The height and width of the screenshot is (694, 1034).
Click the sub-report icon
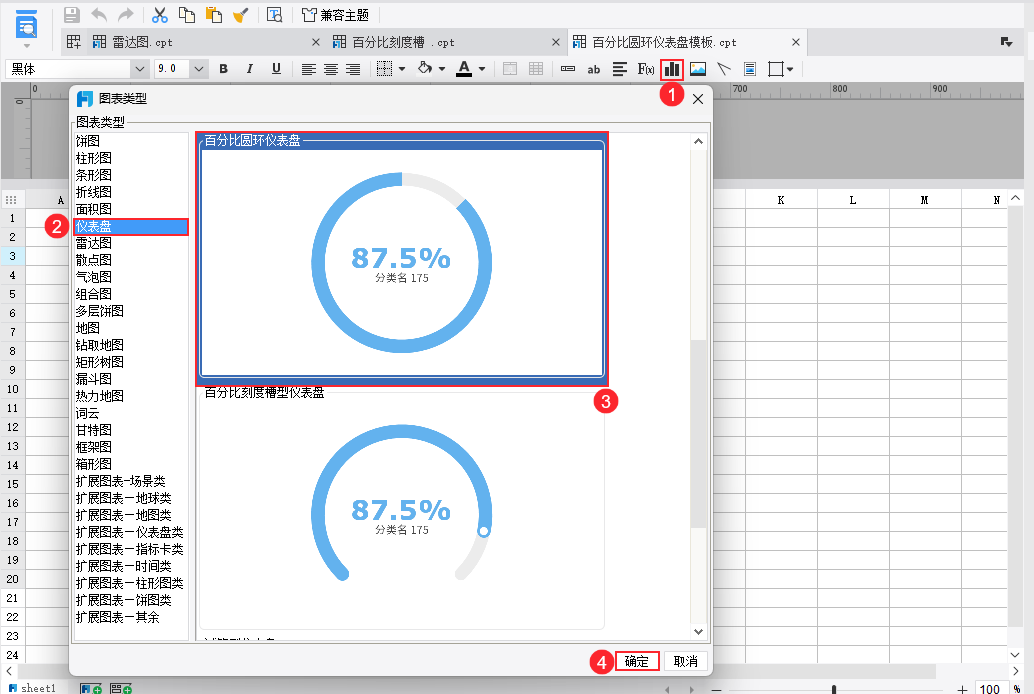click(750, 69)
